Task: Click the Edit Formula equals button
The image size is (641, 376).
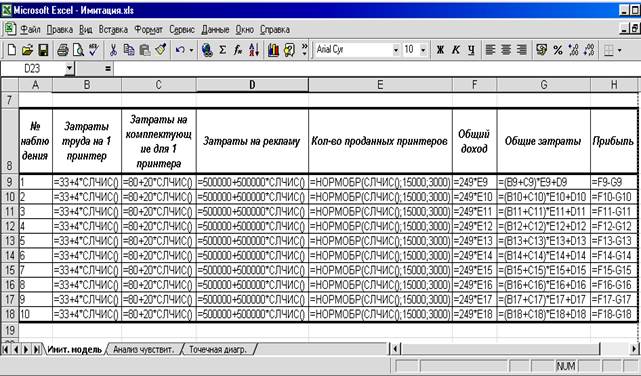Action: (x=108, y=69)
